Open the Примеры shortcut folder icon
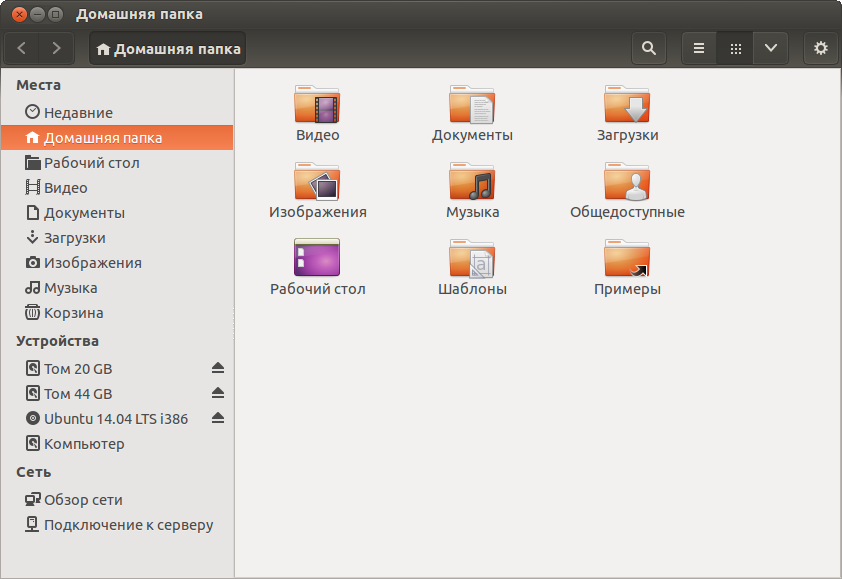 pyautogui.click(x=627, y=258)
